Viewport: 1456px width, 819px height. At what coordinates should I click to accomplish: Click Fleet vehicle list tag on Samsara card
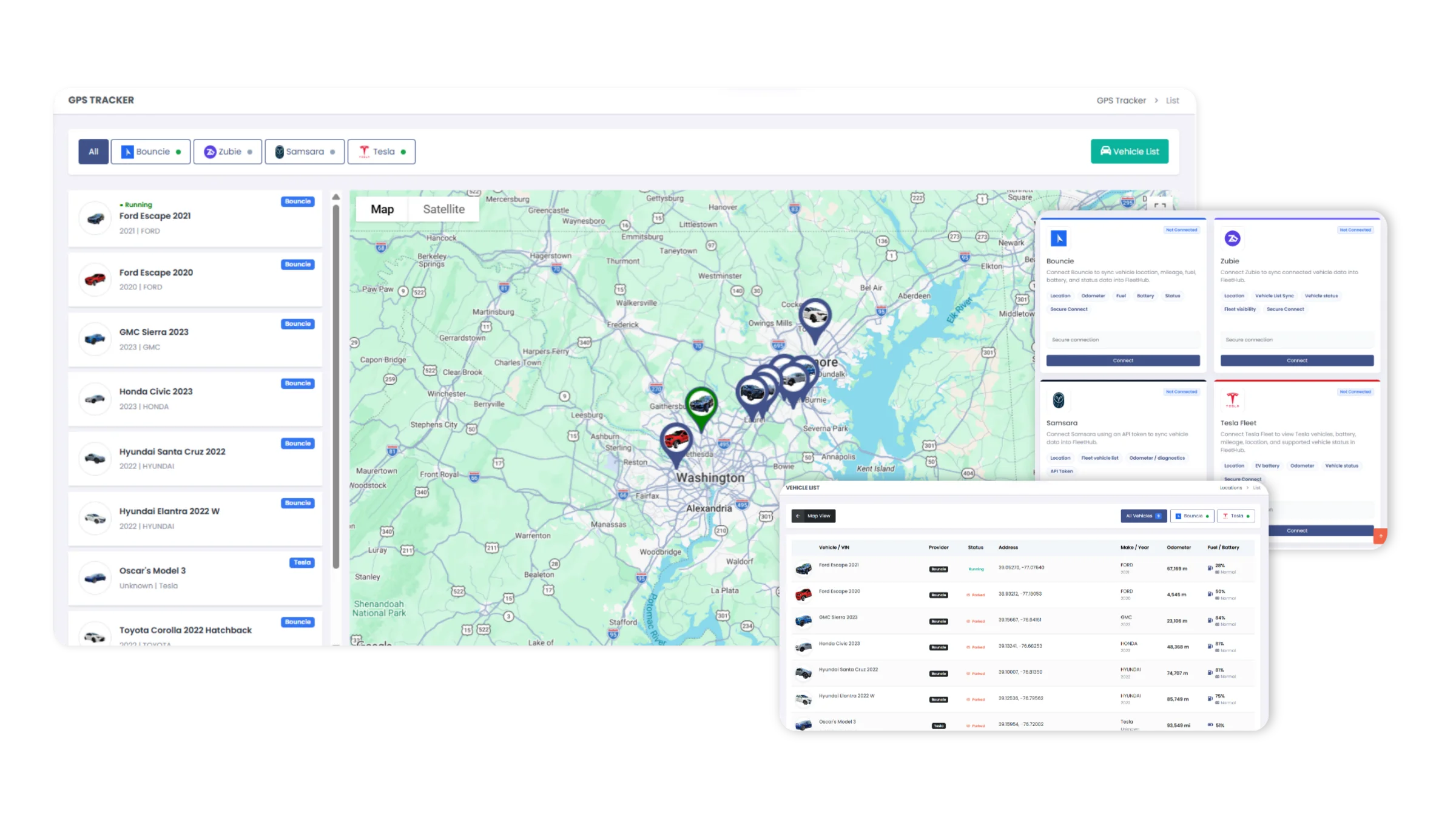coord(1100,458)
